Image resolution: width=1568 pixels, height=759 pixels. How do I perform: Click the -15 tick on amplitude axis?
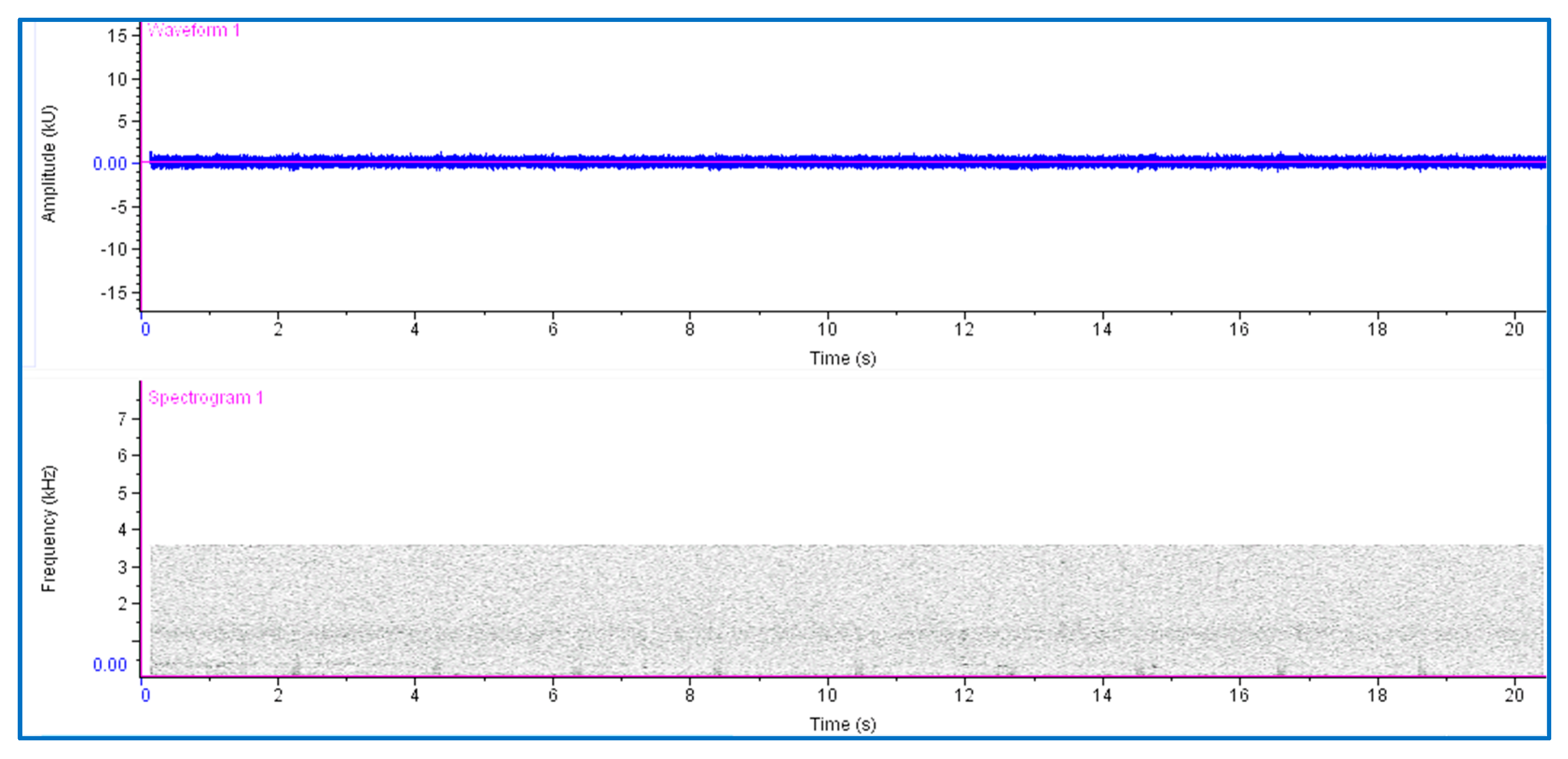coord(114,293)
